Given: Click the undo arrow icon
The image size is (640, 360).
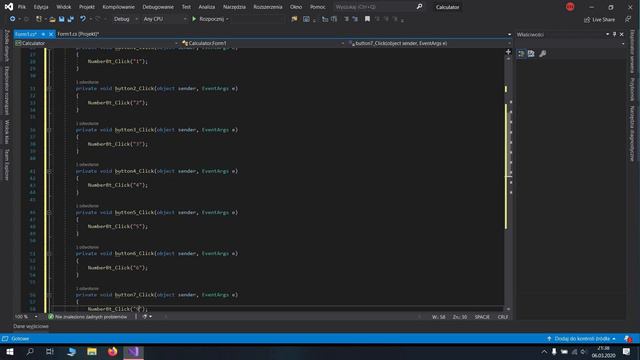Looking at the screenshot, I should click(83, 19).
